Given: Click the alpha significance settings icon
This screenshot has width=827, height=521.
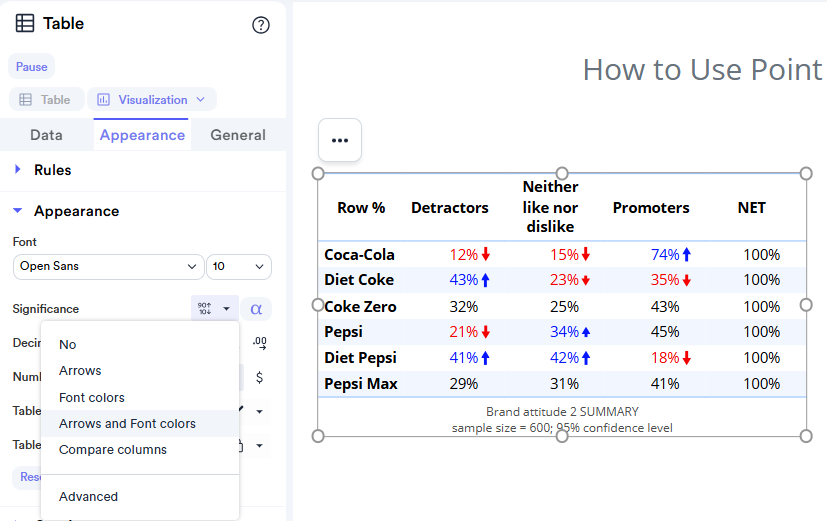Looking at the screenshot, I should pyautogui.click(x=256, y=309).
